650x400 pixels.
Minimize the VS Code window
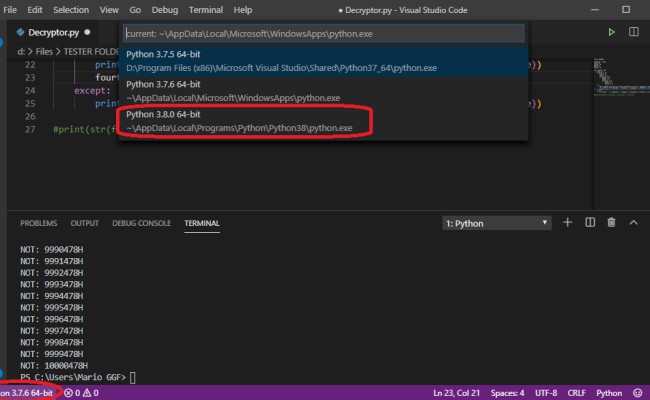click(x=595, y=10)
